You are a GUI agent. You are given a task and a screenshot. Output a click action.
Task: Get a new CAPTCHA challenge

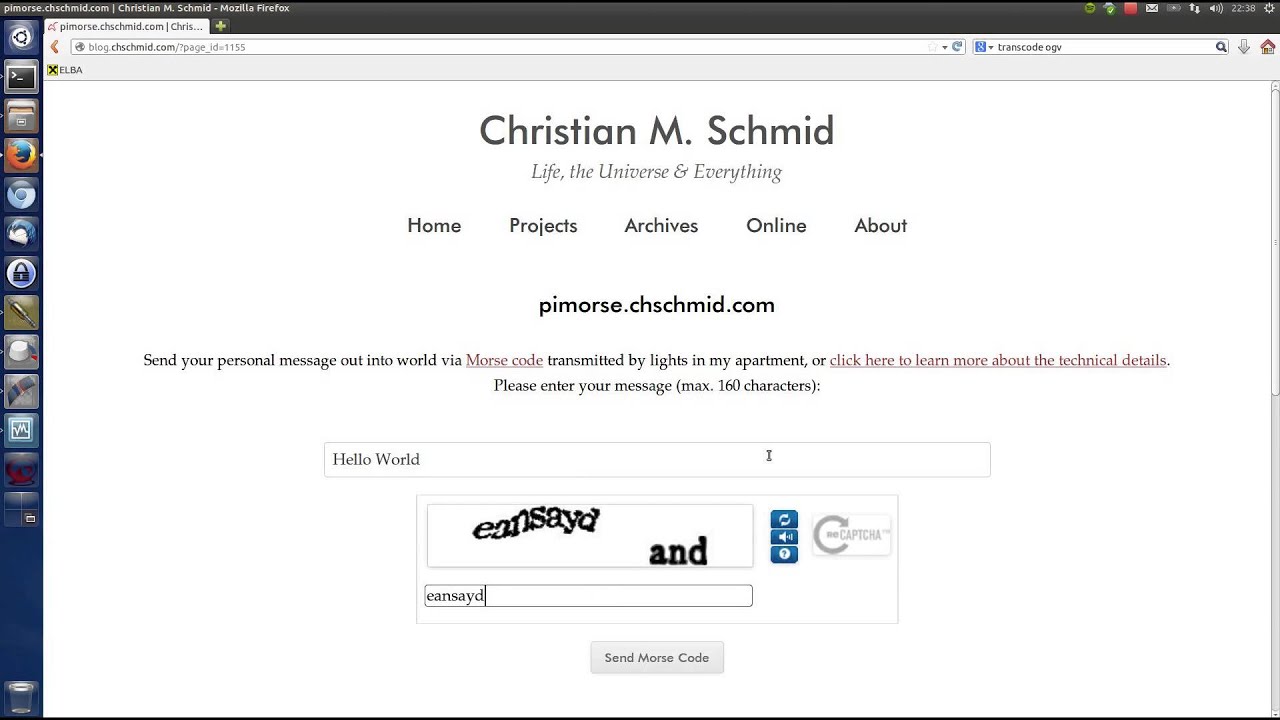(x=784, y=519)
